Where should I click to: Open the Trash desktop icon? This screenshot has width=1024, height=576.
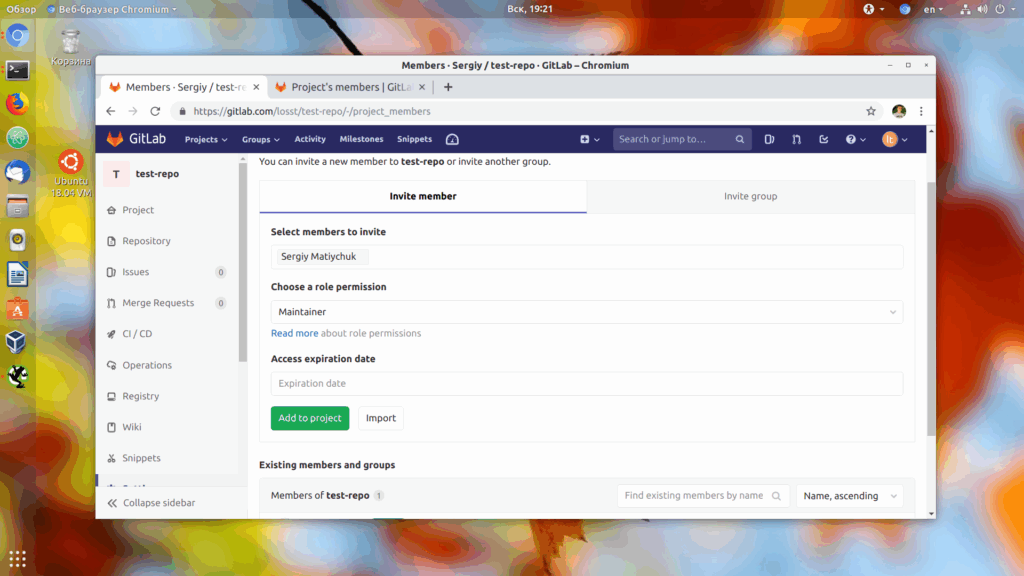[70, 48]
